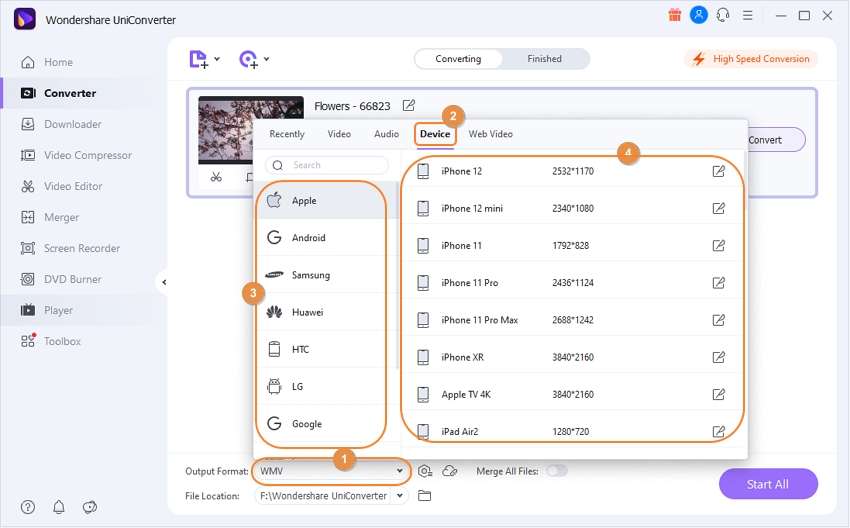Edit iPhone 11 Pro preset settings
This screenshot has height=528, width=850.
718,282
